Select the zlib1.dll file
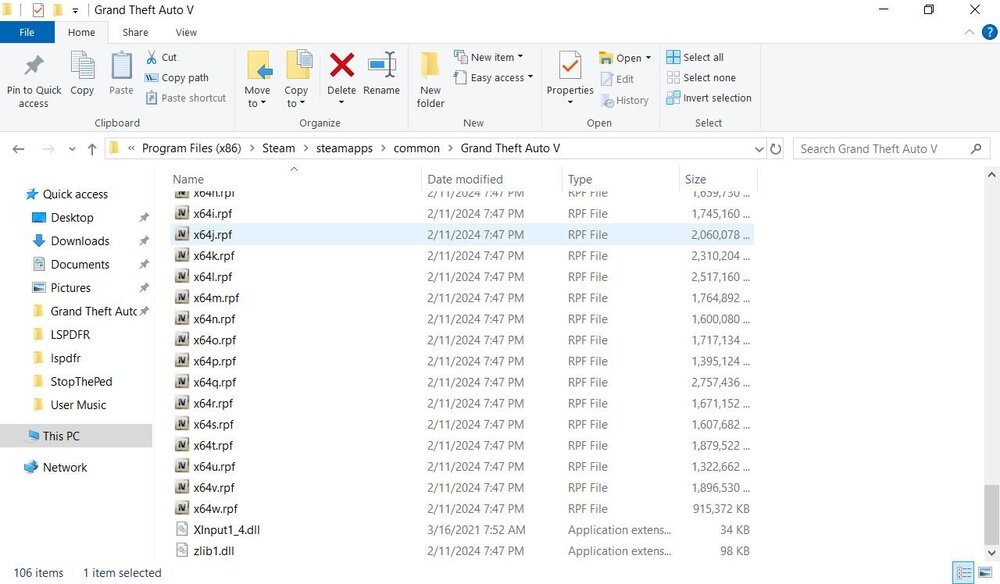The height and width of the screenshot is (584, 1000). [x=462, y=551]
